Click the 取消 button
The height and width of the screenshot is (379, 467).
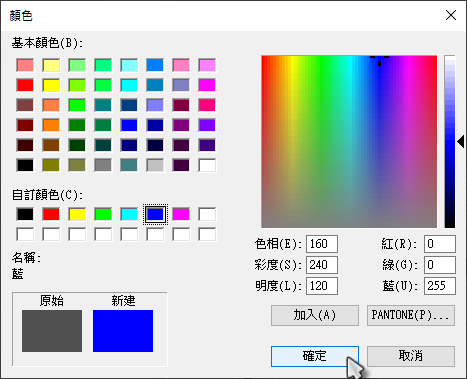click(x=411, y=356)
